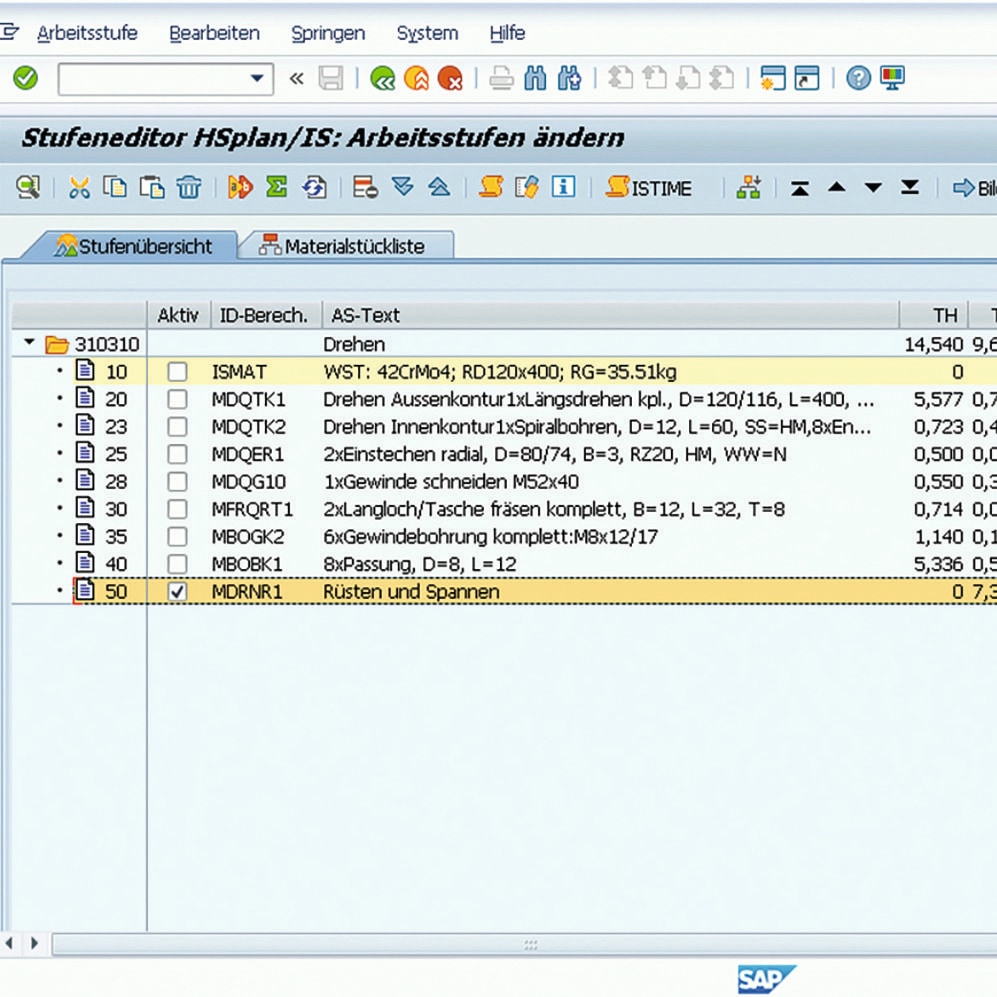This screenshot has height=997, width=997.
Task: Click the Find binoculars icon
Action: (x=535, y=78)
